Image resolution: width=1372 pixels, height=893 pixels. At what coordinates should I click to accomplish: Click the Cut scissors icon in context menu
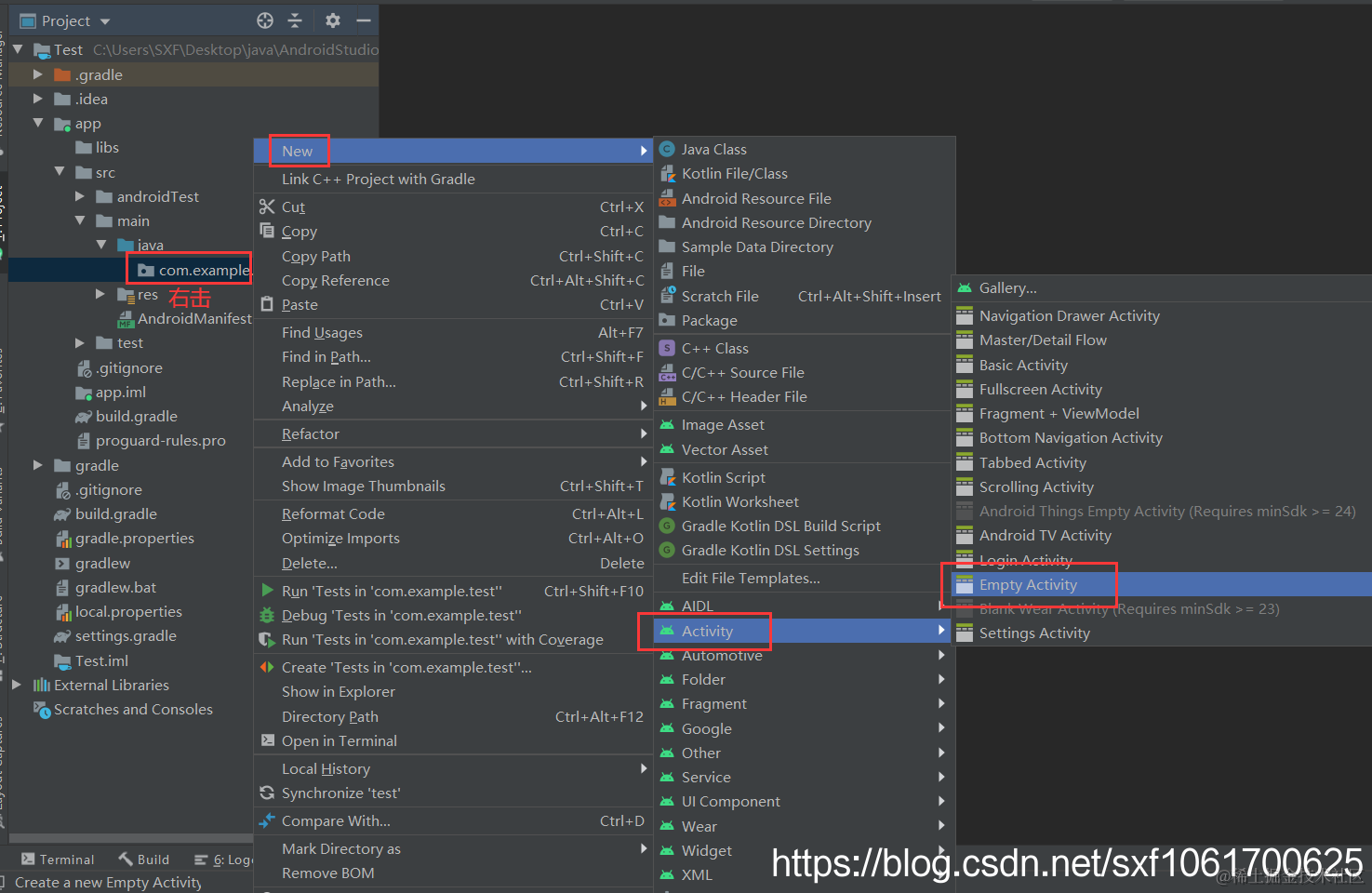coord(267,207)
